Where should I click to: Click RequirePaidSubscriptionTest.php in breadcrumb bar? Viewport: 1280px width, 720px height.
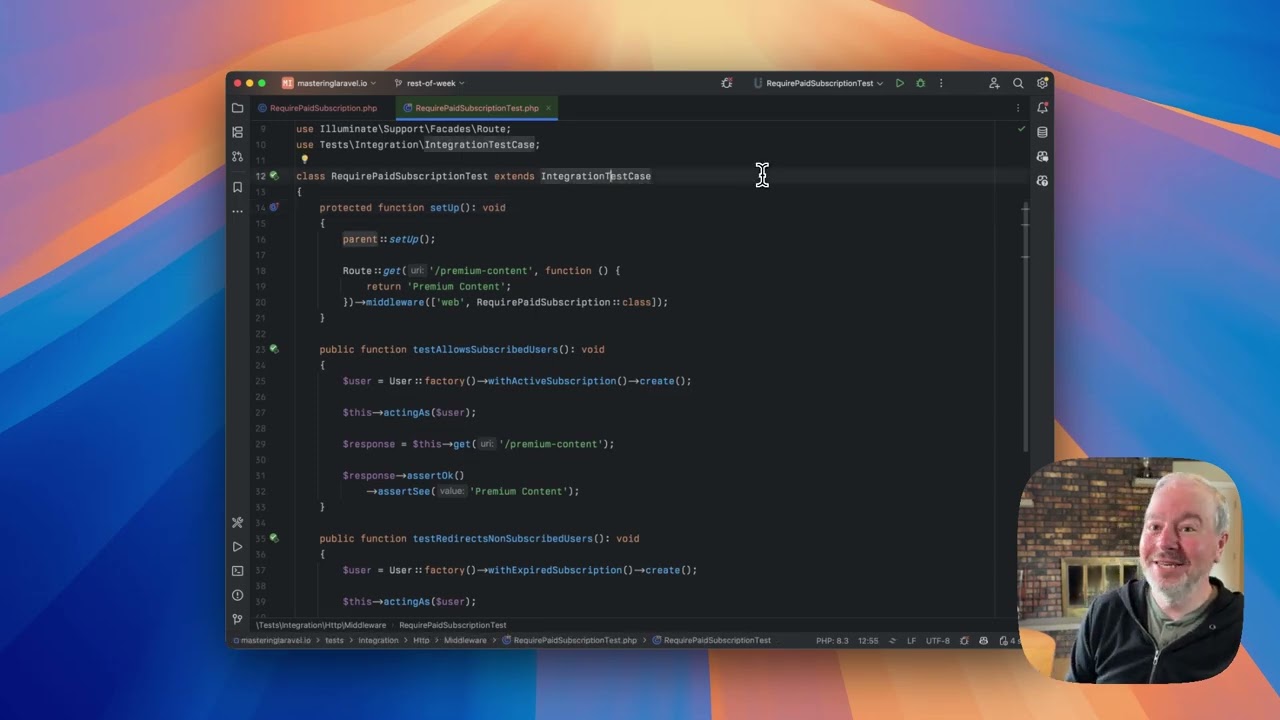tap(569, 640)
